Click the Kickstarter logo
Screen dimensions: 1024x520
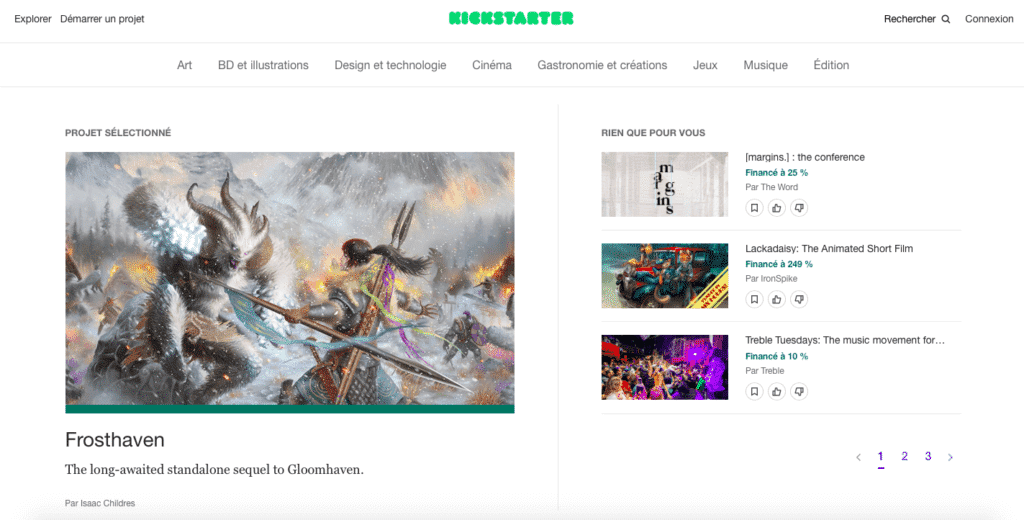point(511,18)
